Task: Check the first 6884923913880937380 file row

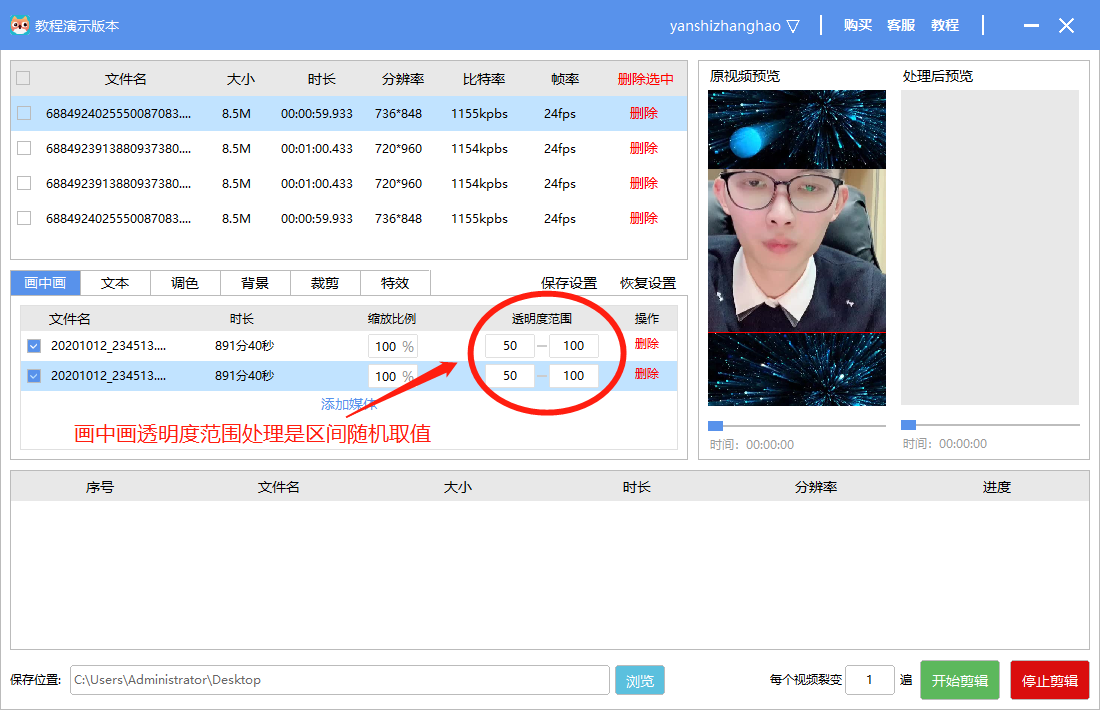Action: (24, 148)
